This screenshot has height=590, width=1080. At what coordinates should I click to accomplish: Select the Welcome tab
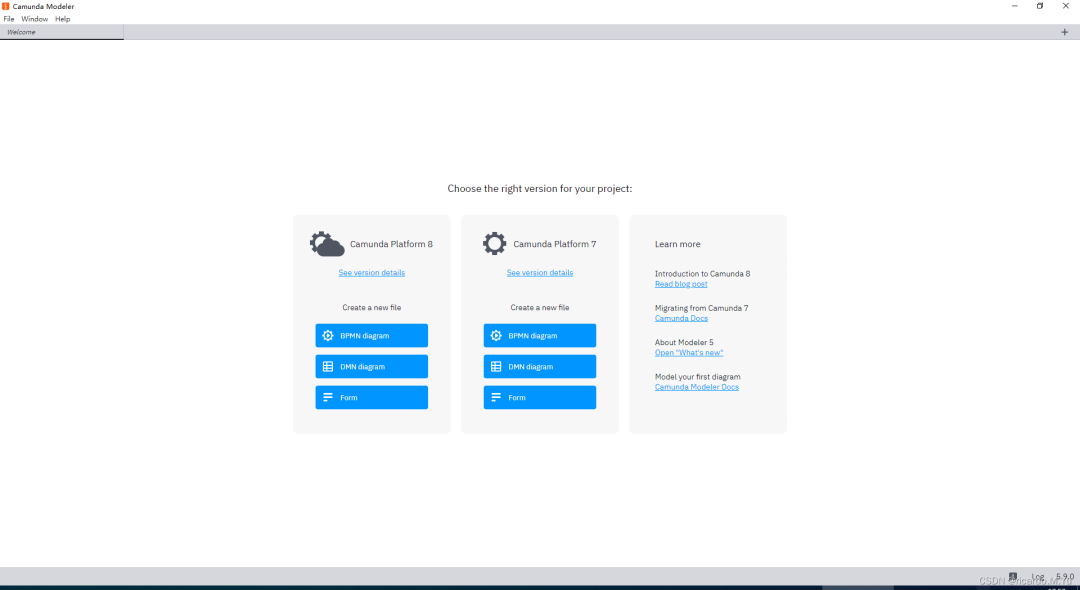[x=21, y=31]
